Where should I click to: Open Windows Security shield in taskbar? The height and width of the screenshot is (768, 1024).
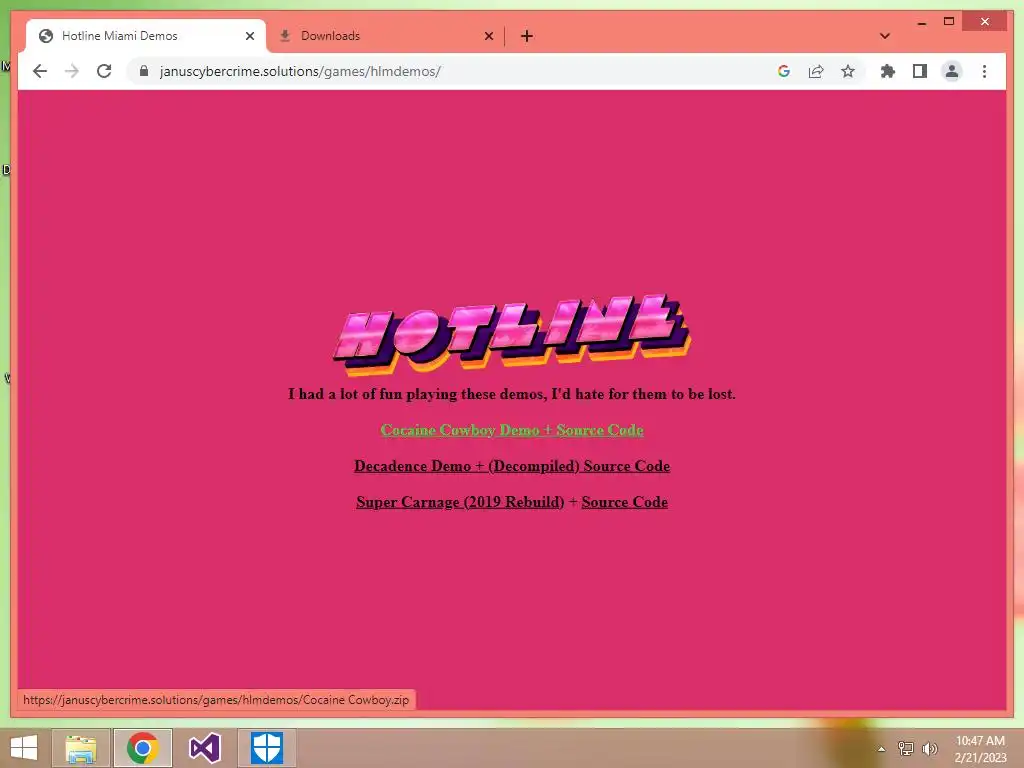point(266,748)
